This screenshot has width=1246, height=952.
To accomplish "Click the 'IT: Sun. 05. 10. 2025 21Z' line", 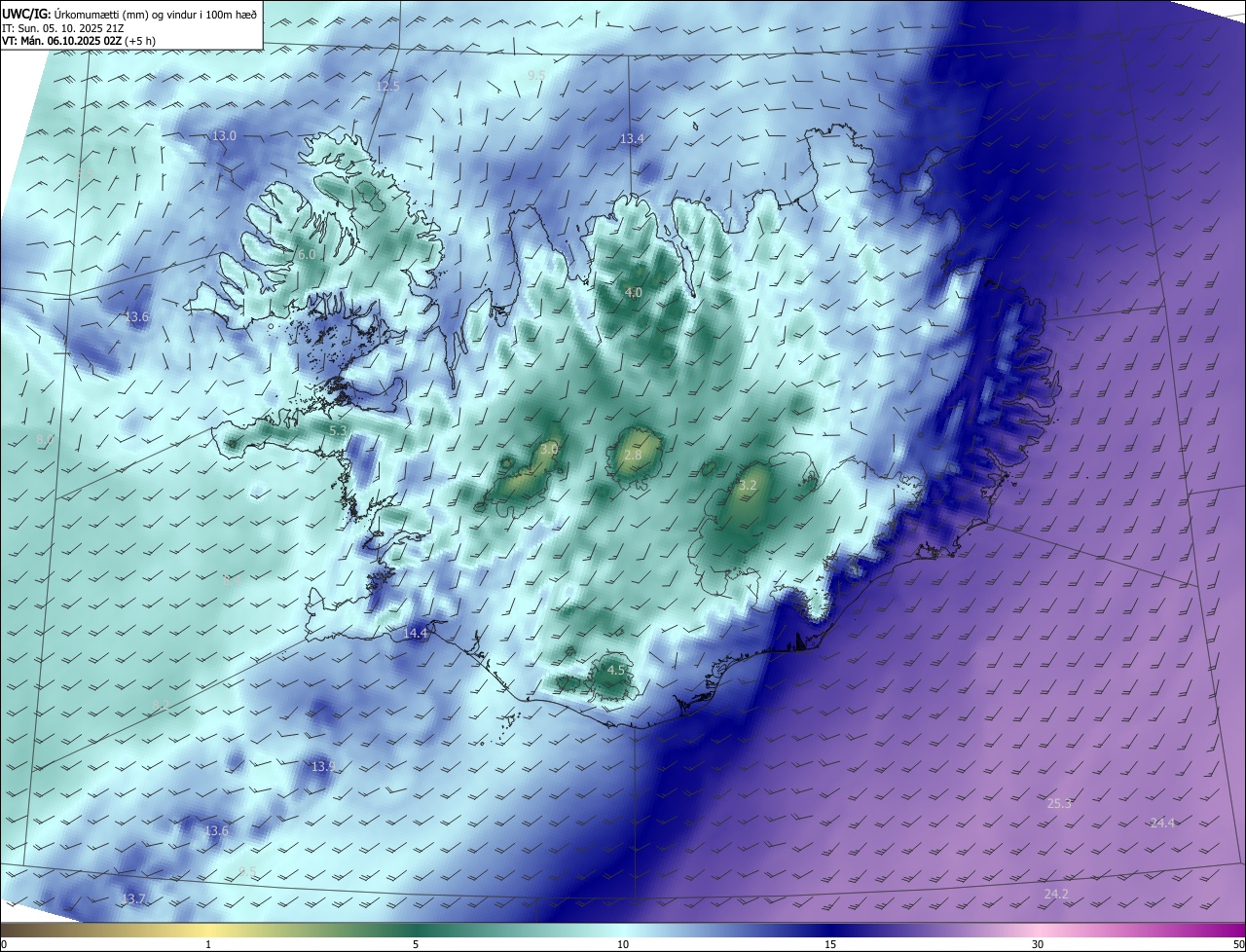I will [x=62, y=28].
